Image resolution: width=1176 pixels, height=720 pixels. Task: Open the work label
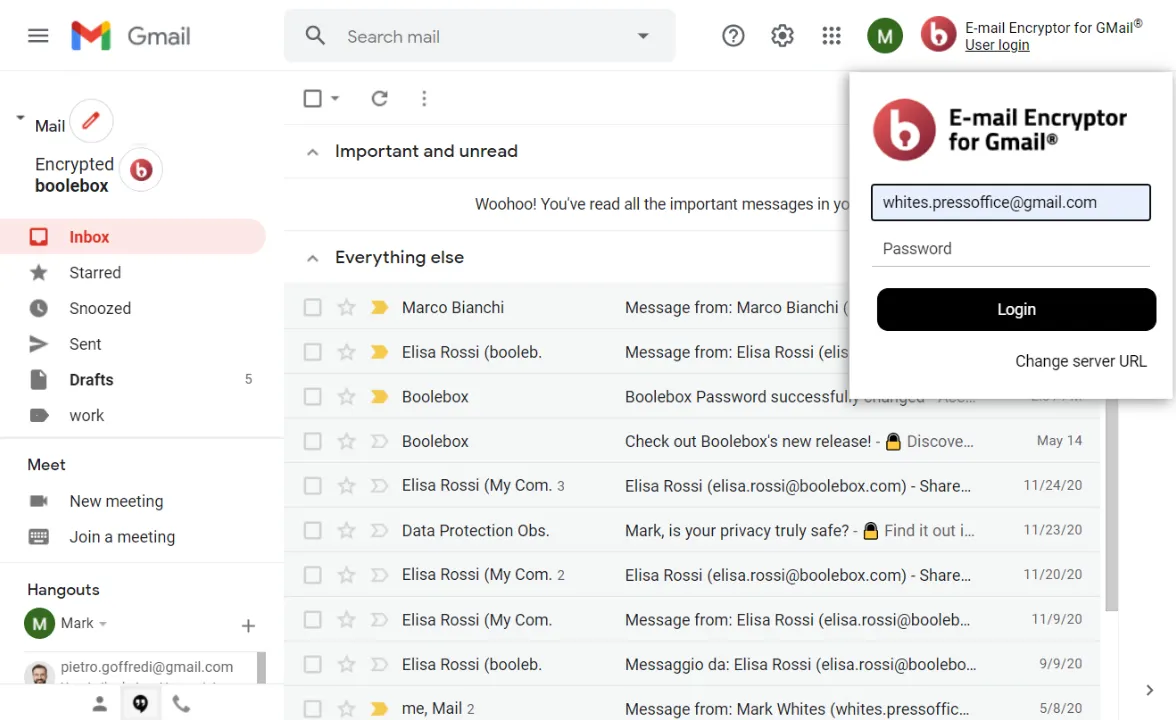[x=133, y=415]
